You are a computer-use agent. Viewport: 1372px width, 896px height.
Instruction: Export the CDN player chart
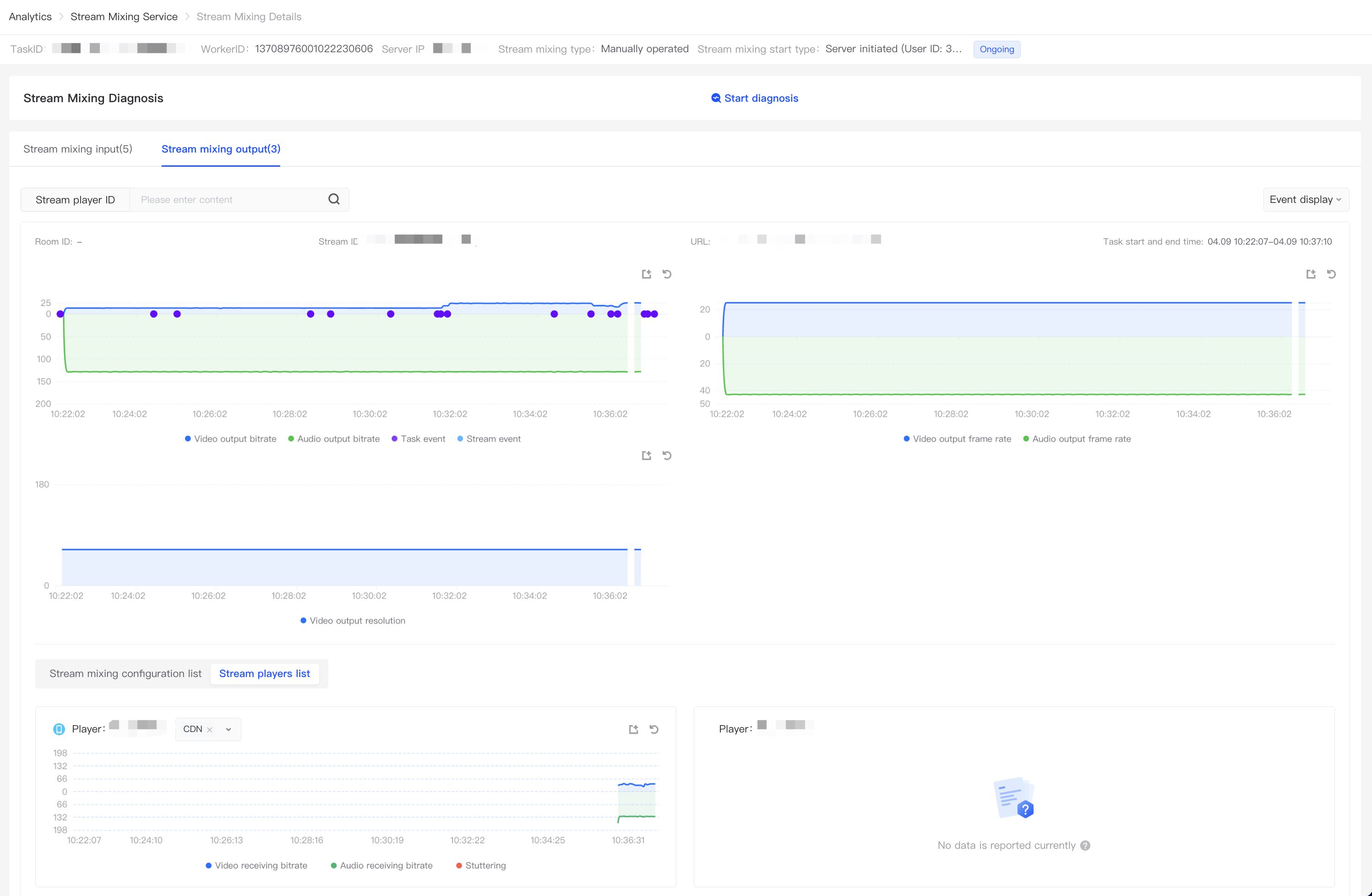click(633, 729)
